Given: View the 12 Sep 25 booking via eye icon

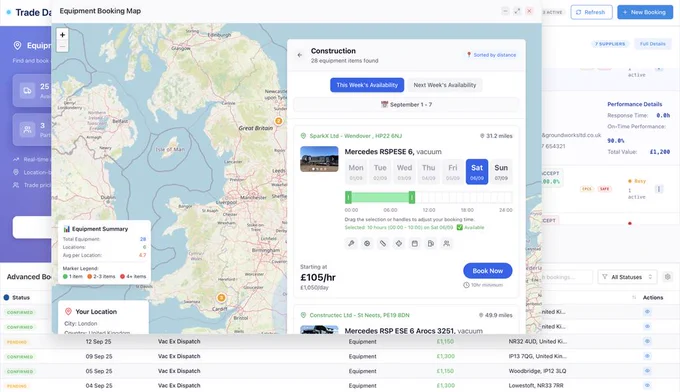Looking at the screenshot, I should point(647,341).
